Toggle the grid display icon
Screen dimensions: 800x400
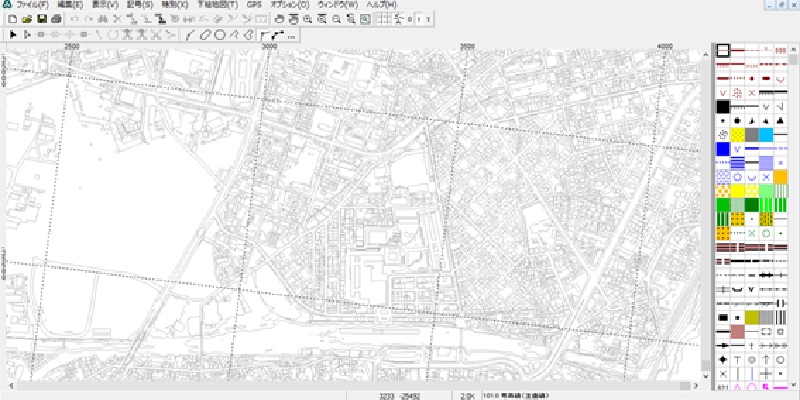click(383, 19)
